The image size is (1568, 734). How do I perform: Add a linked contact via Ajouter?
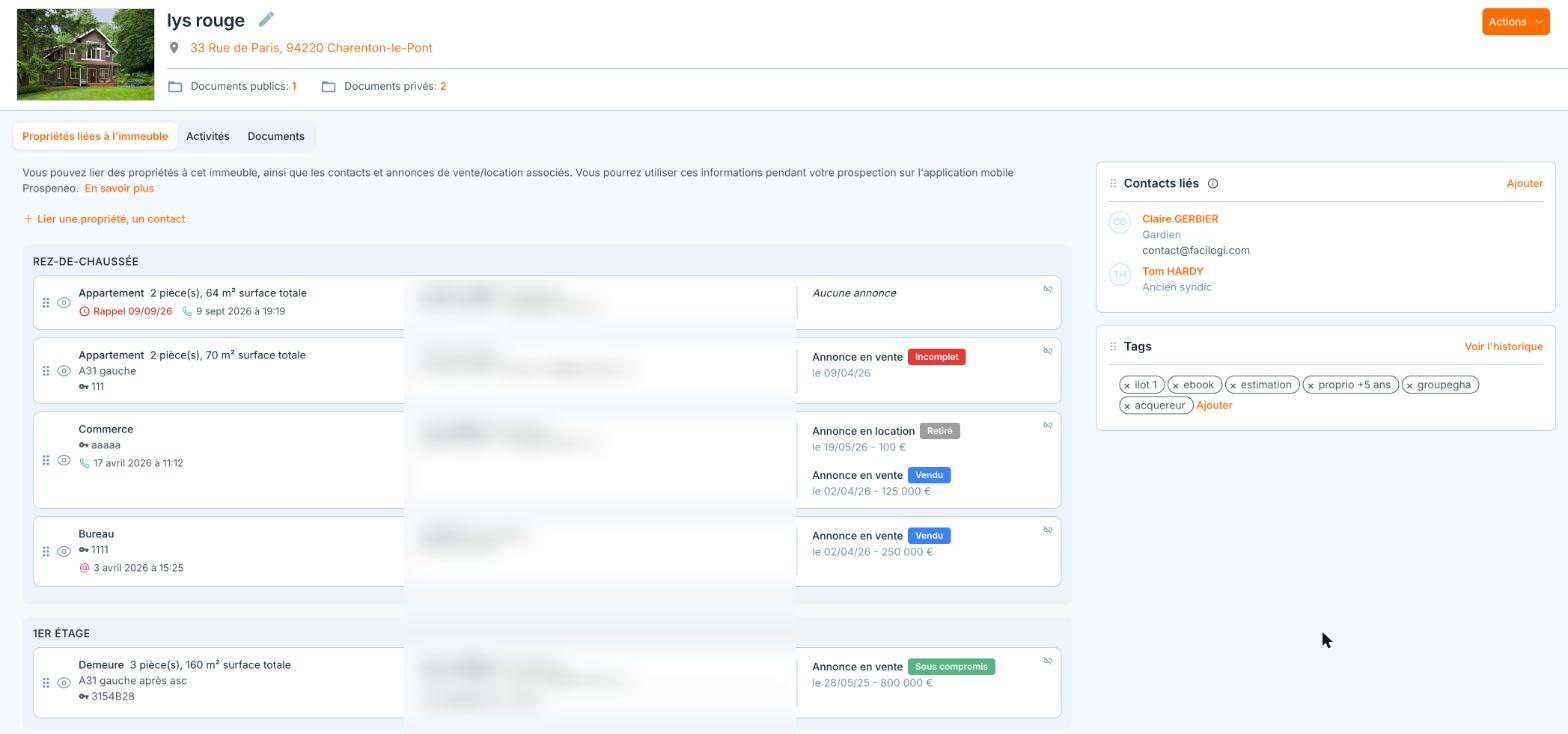click(x=1524, y=184)
